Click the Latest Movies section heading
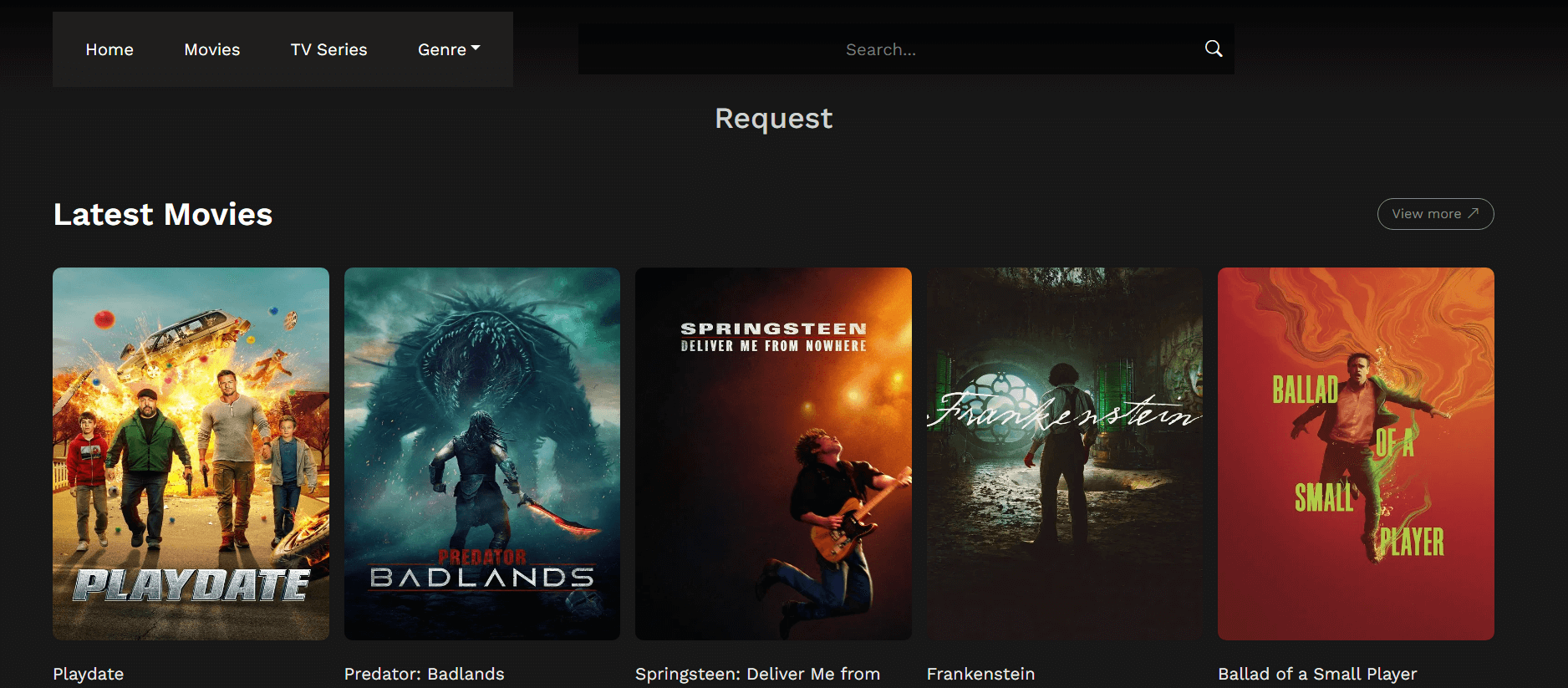 point(163,215)
